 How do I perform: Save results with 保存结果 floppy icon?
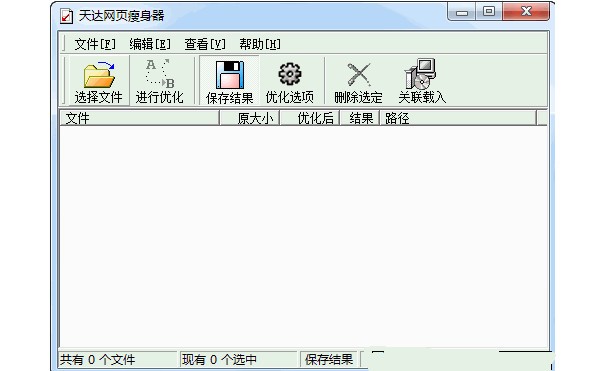point(230,75)
